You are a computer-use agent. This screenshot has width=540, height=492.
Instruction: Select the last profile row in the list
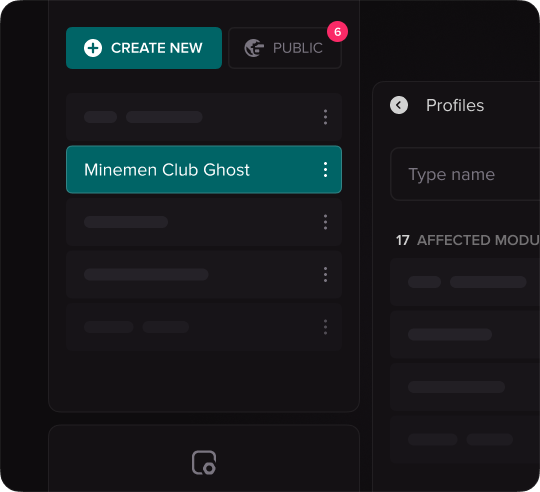[204, 327]
